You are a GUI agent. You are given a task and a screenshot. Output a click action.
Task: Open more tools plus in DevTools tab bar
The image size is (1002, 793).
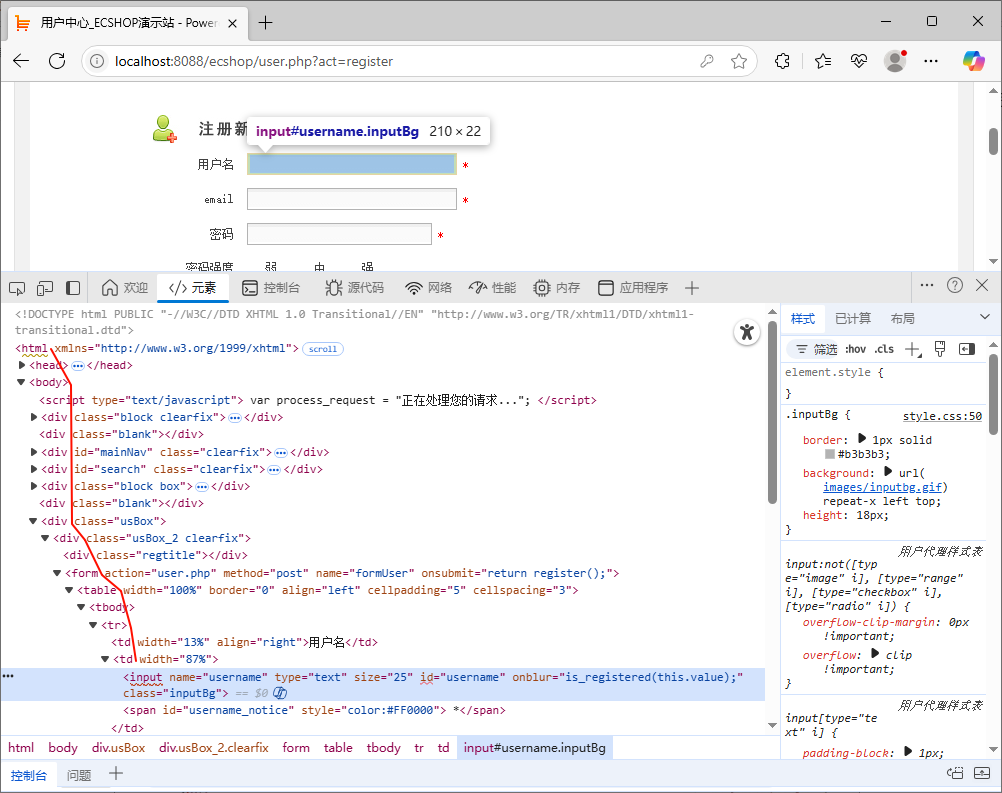pyautogui.click(x=691, y=288)
